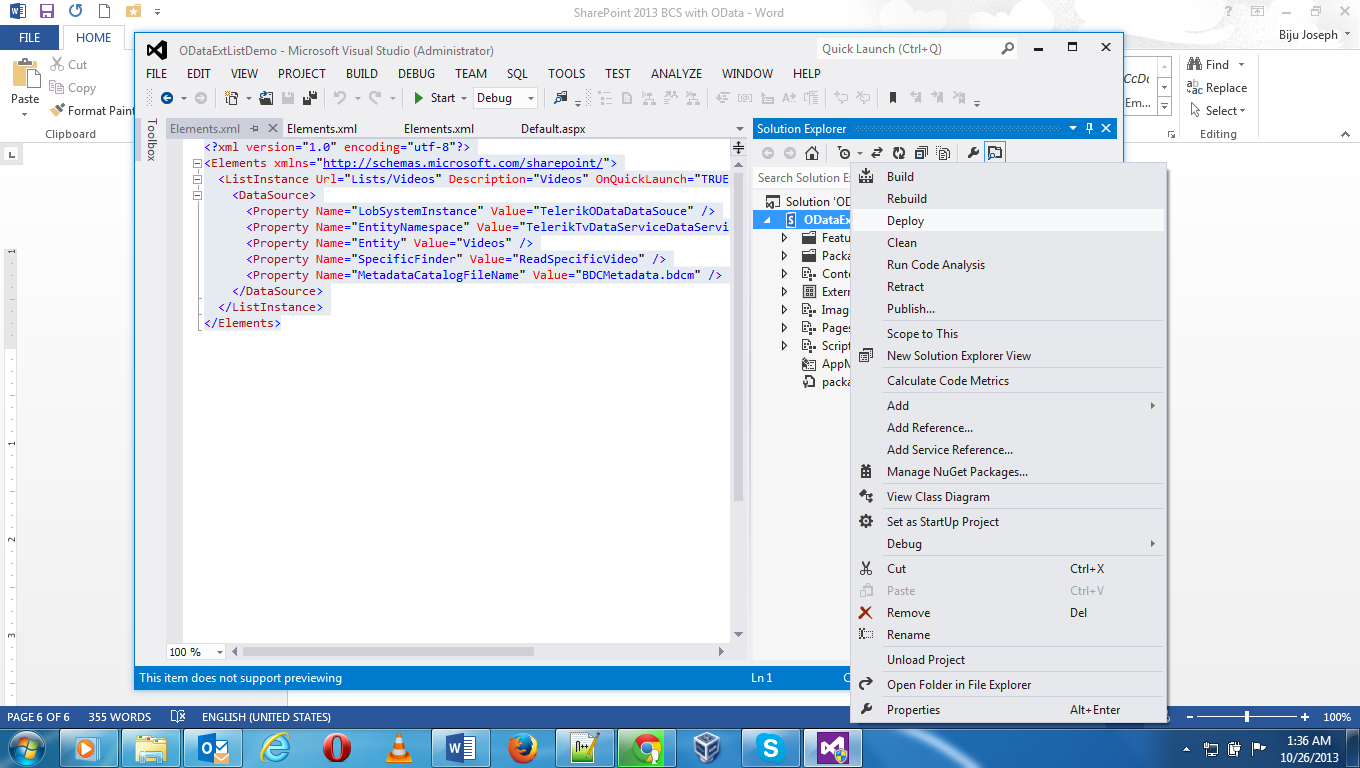The height and width of the screenshot is (768, 1360).
Task: Click the green Start debugging button
Action: pyautogui.click(x=434, y=98)
